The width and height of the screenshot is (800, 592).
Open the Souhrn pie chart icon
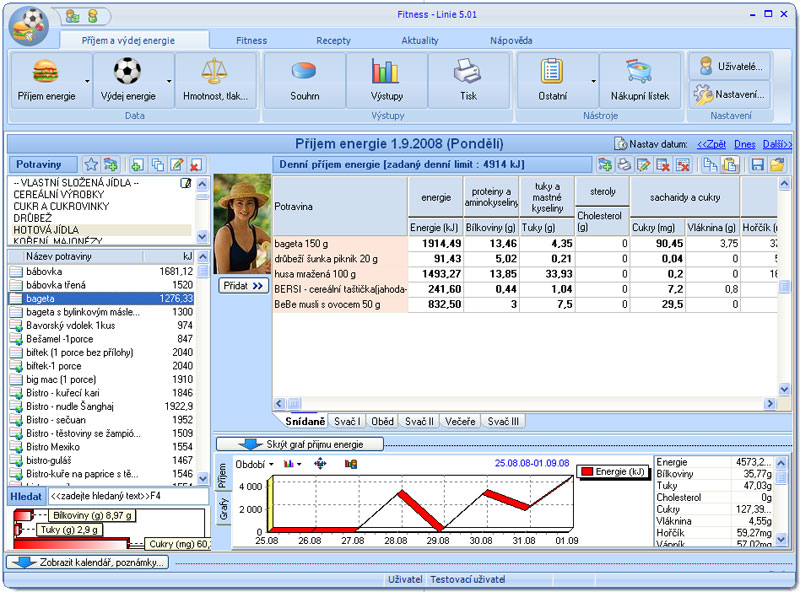click(304, 71)
